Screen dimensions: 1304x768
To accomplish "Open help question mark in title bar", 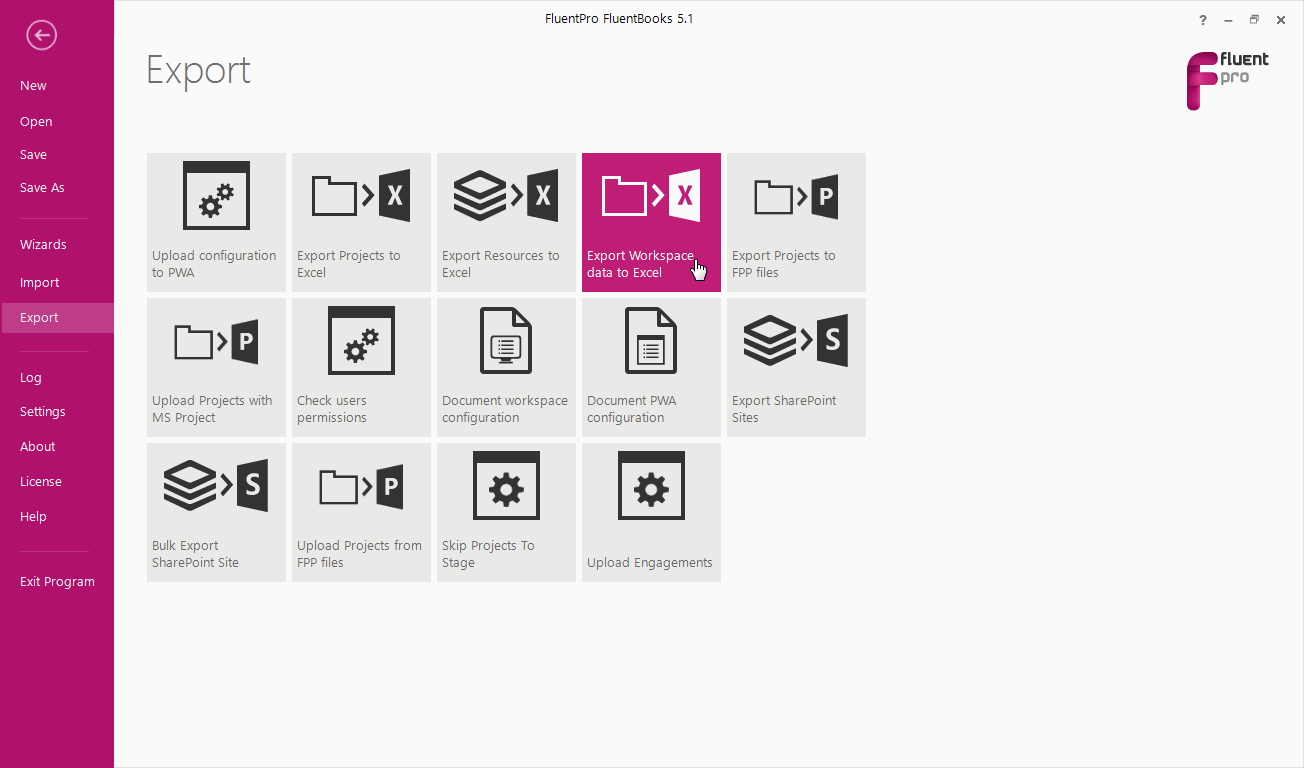I will click(x=1203, y=20).
